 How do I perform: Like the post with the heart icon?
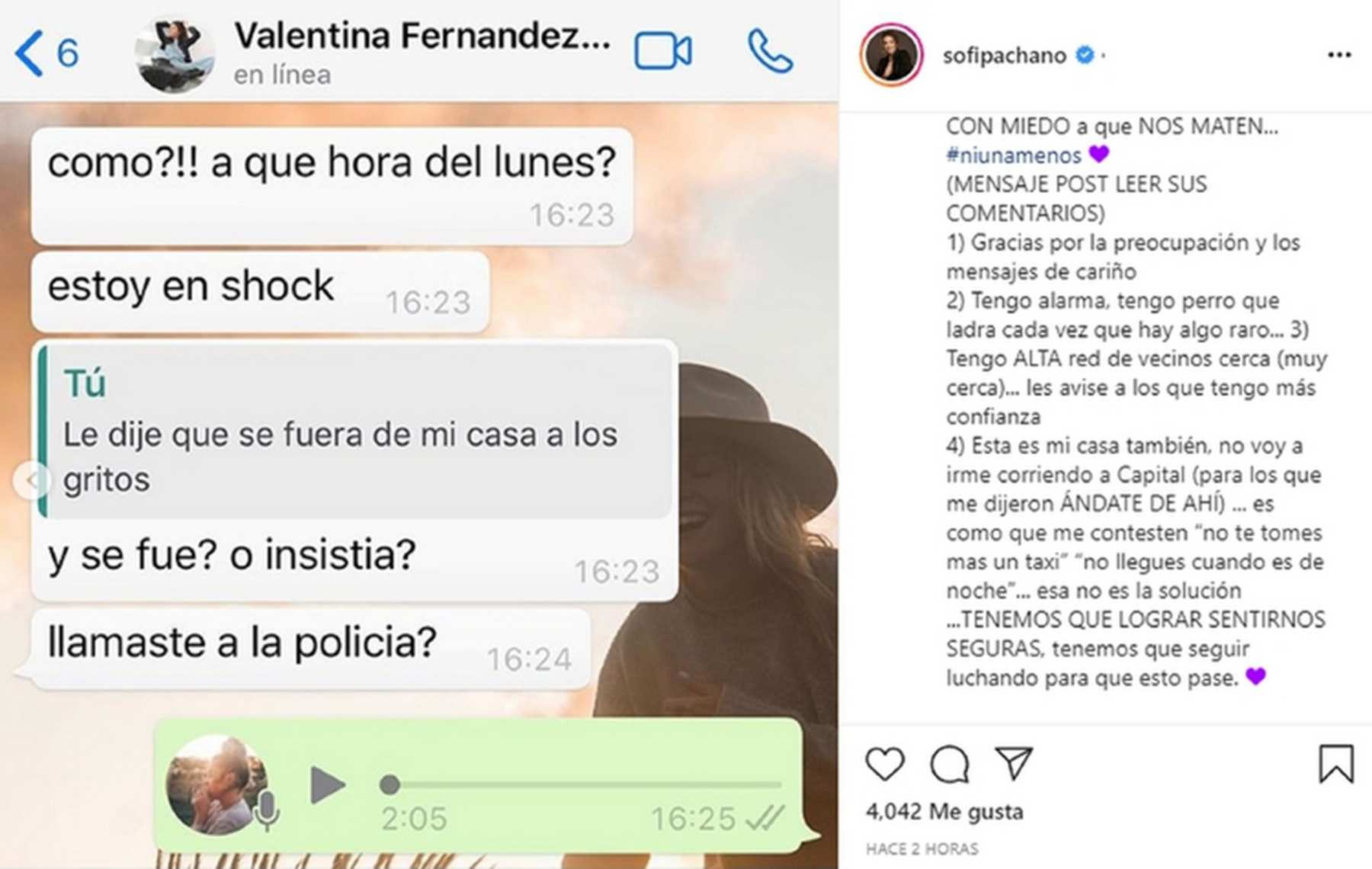pyautogui.click(x=885, y=763)
